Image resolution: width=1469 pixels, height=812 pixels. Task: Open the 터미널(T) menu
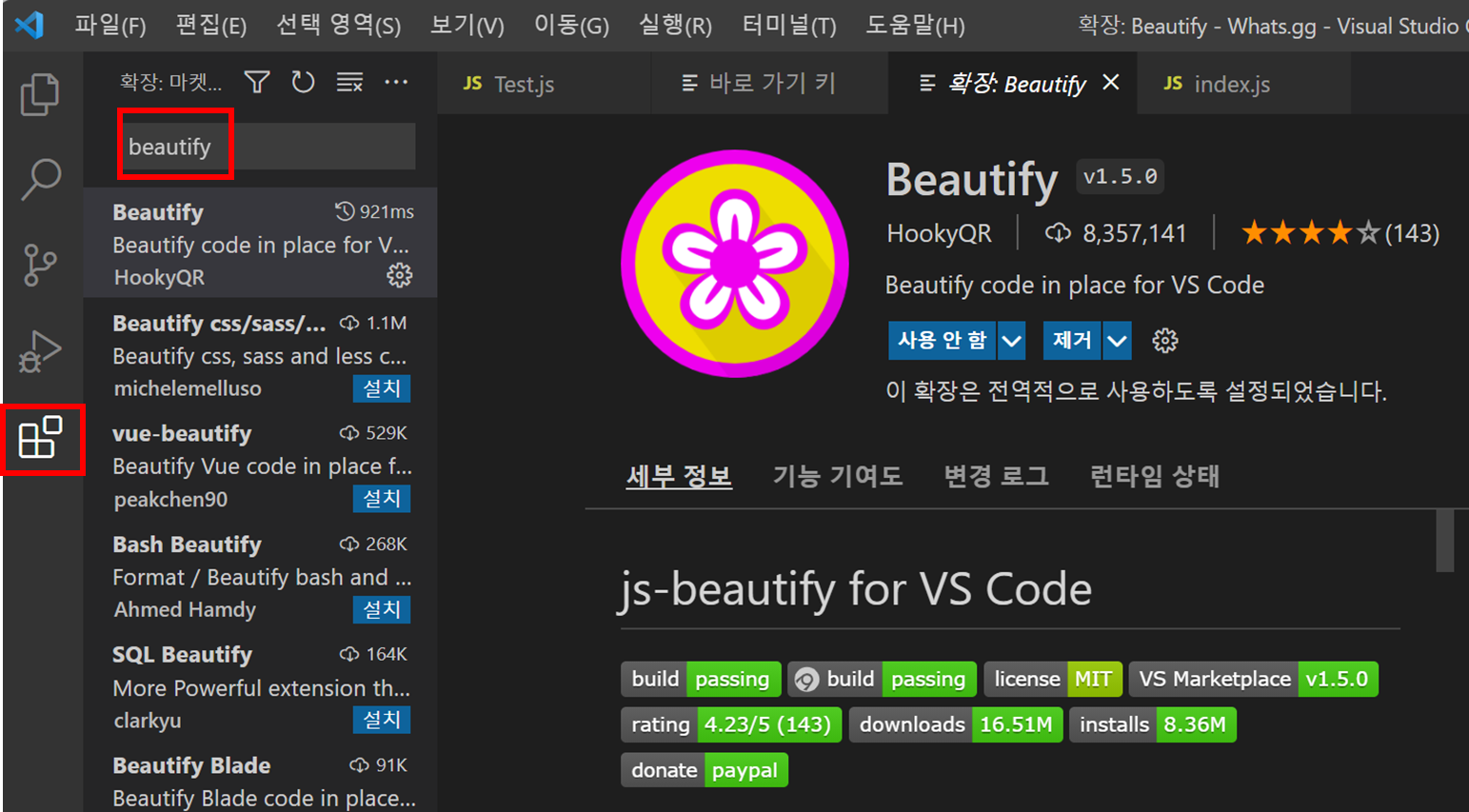789,26
